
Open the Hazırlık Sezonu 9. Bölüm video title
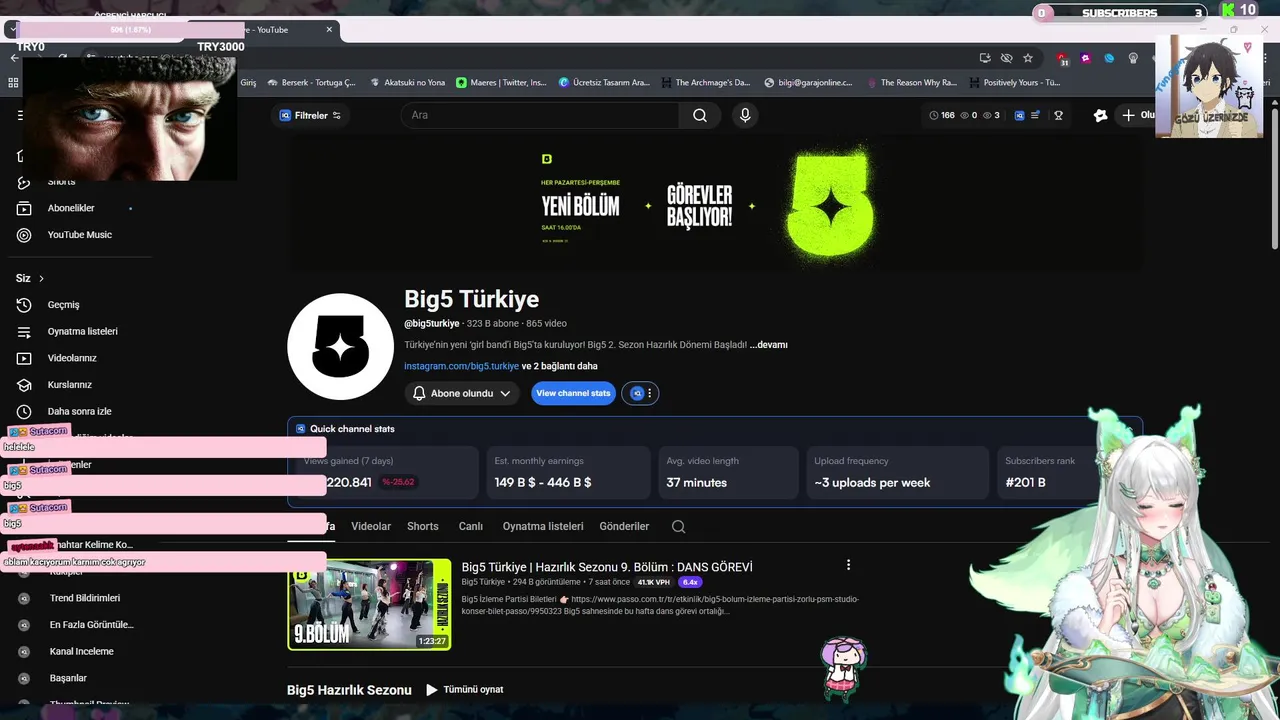point(607,567)
